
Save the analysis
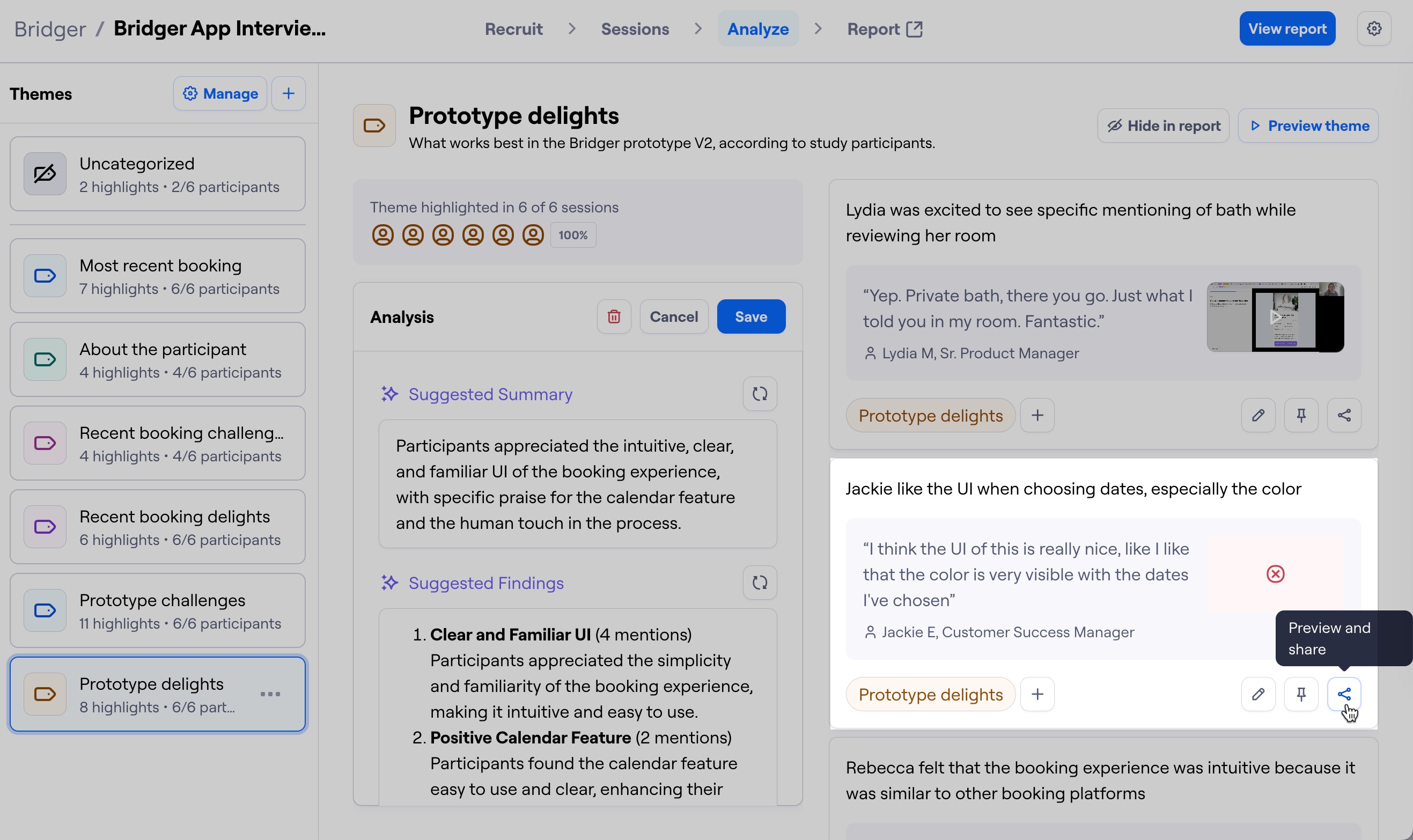pyautogui.click(x=750, y=316)
